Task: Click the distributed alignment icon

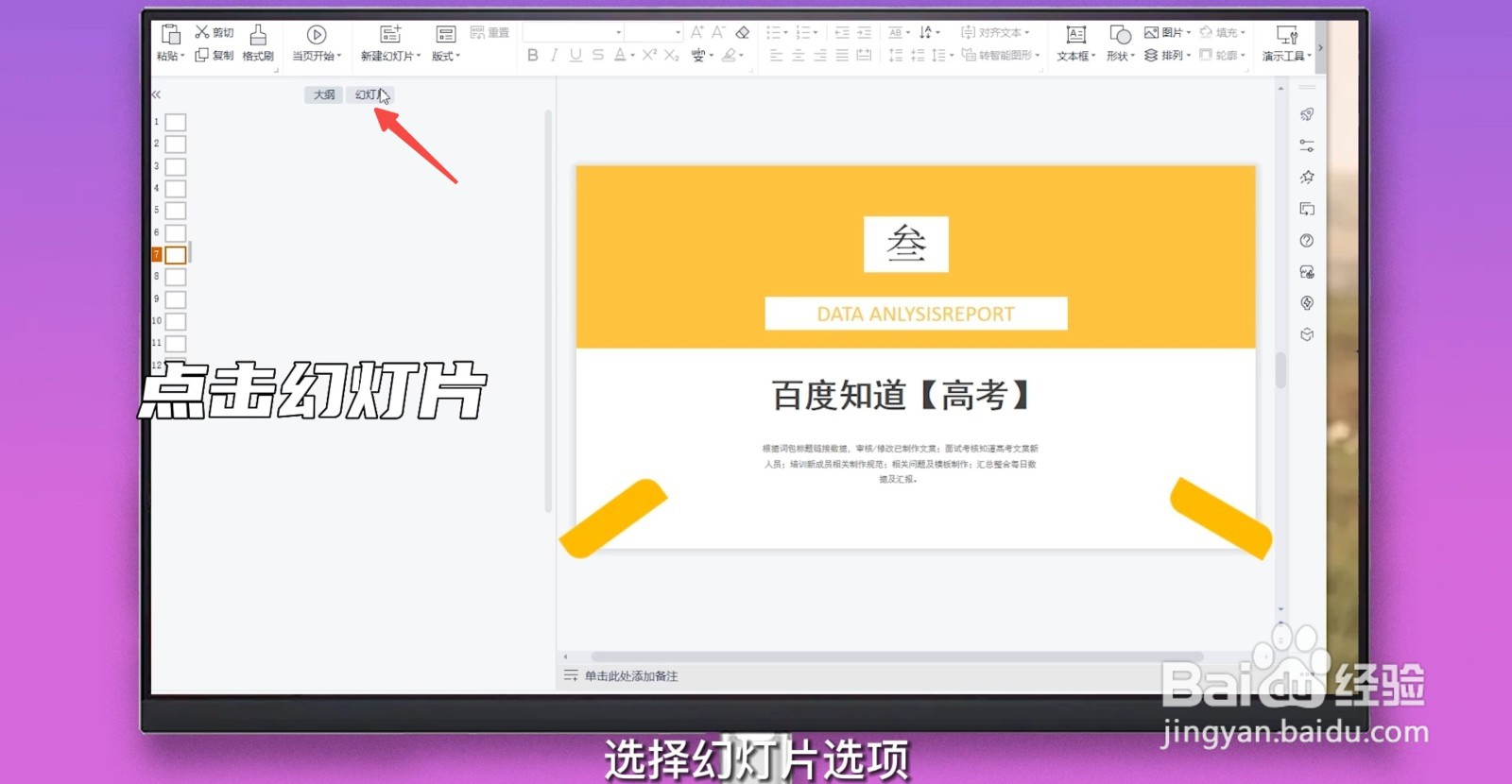Action: (x=864, y=56)
